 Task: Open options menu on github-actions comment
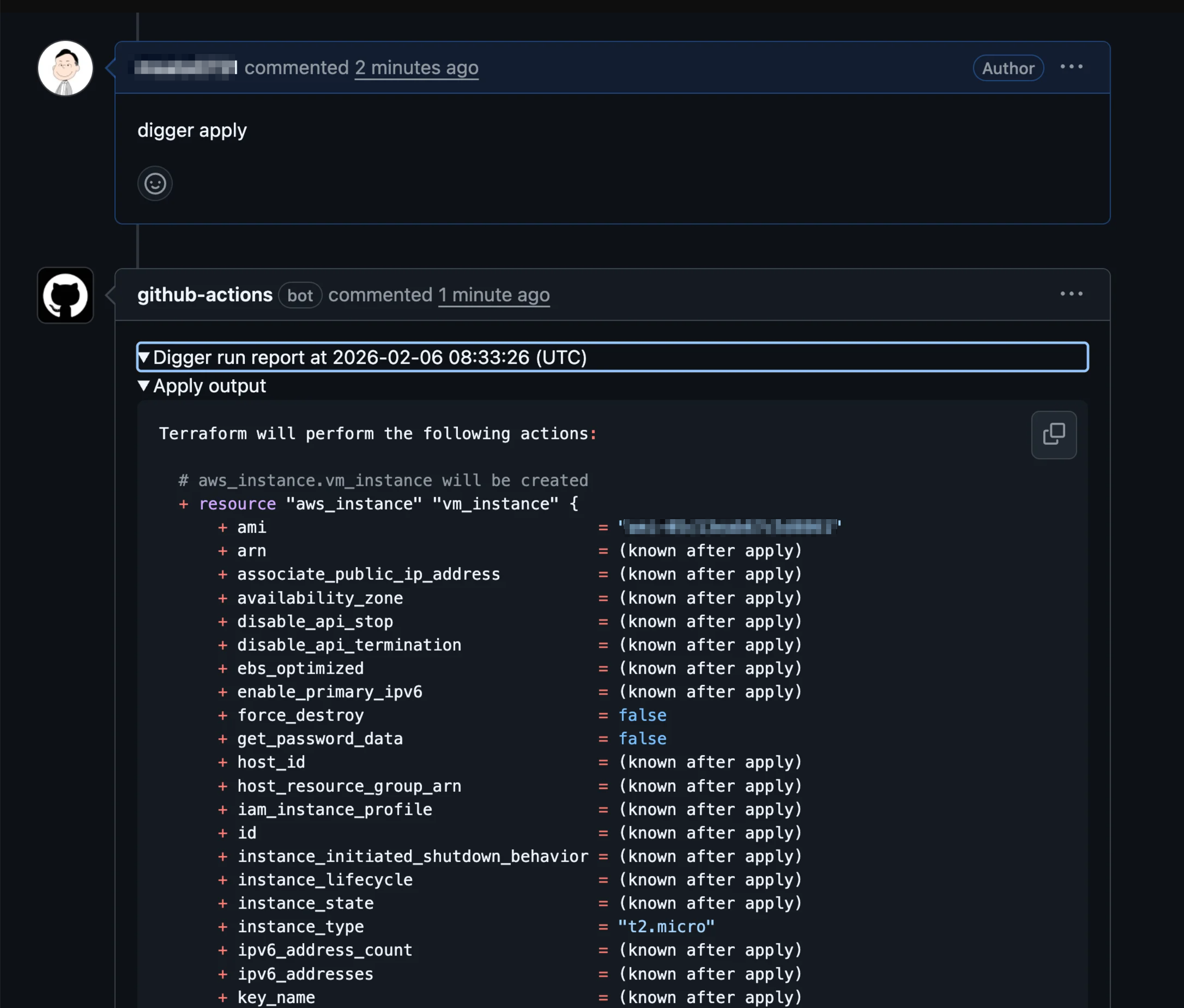point(1071,294)
